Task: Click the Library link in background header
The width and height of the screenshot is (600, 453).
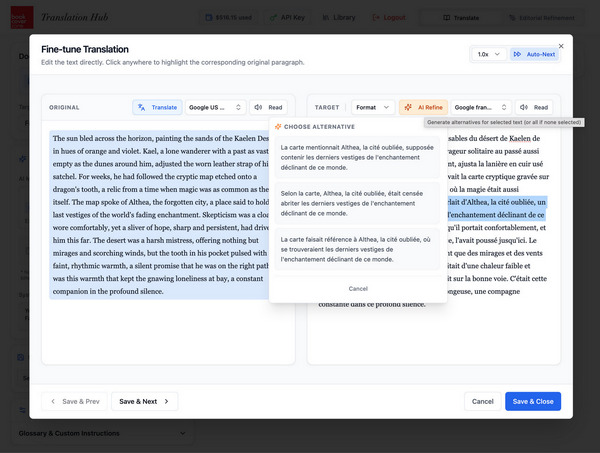Action: [339, 18]
